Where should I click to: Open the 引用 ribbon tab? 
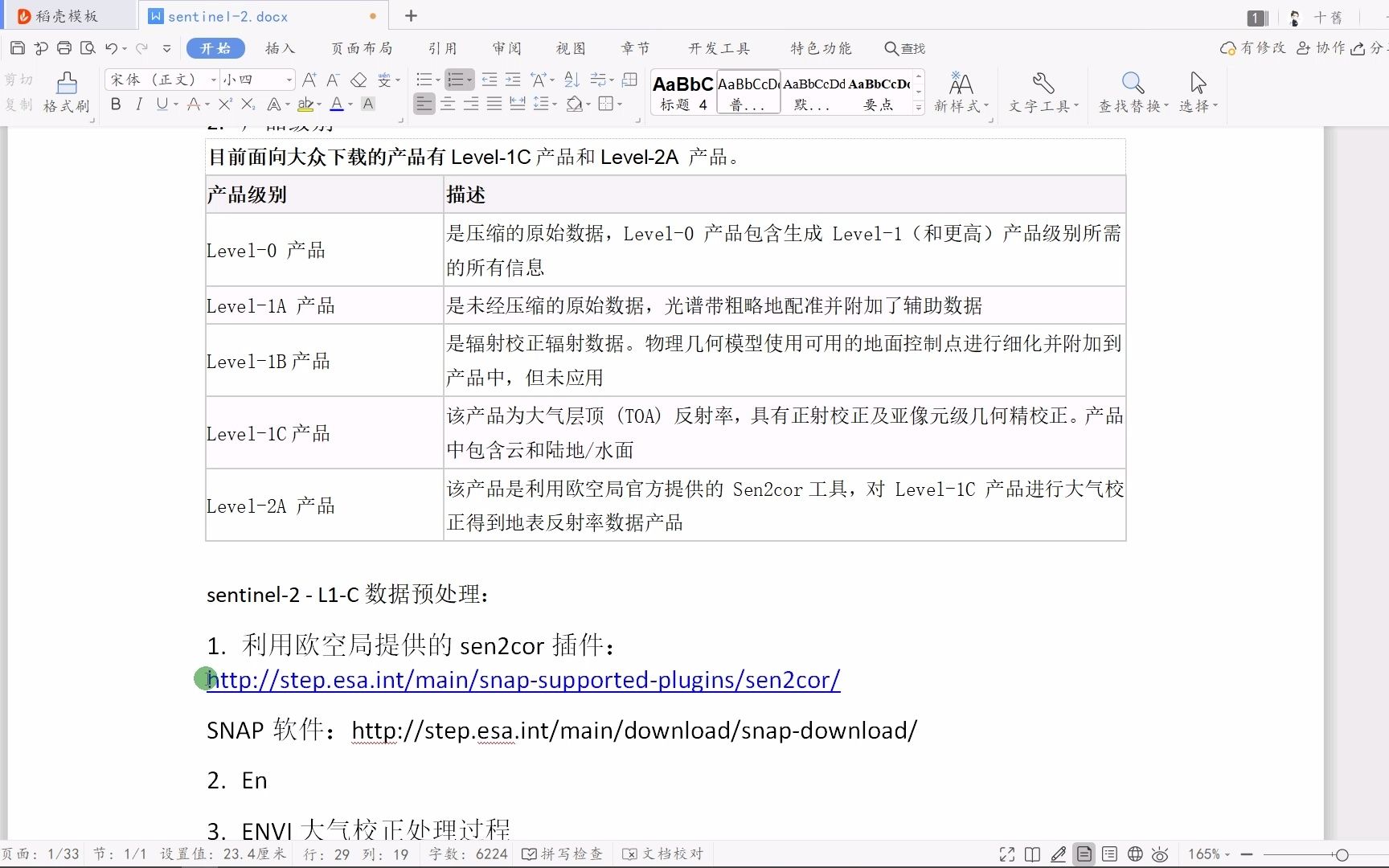tap(443, 48)
